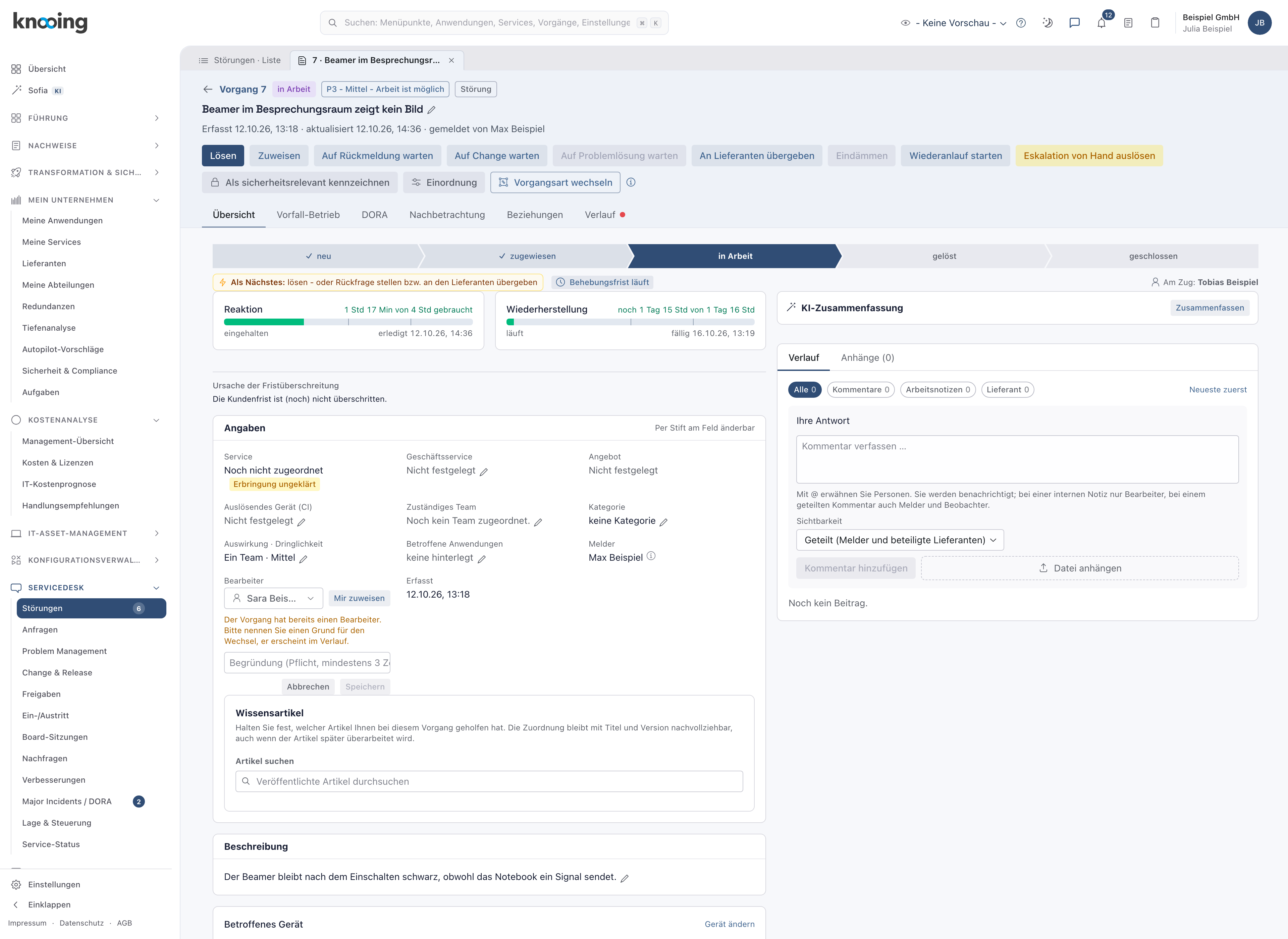Screen dimensions: 1288x939
Task: Toggle dark mode moon icon
Action: coord(1048,23)
